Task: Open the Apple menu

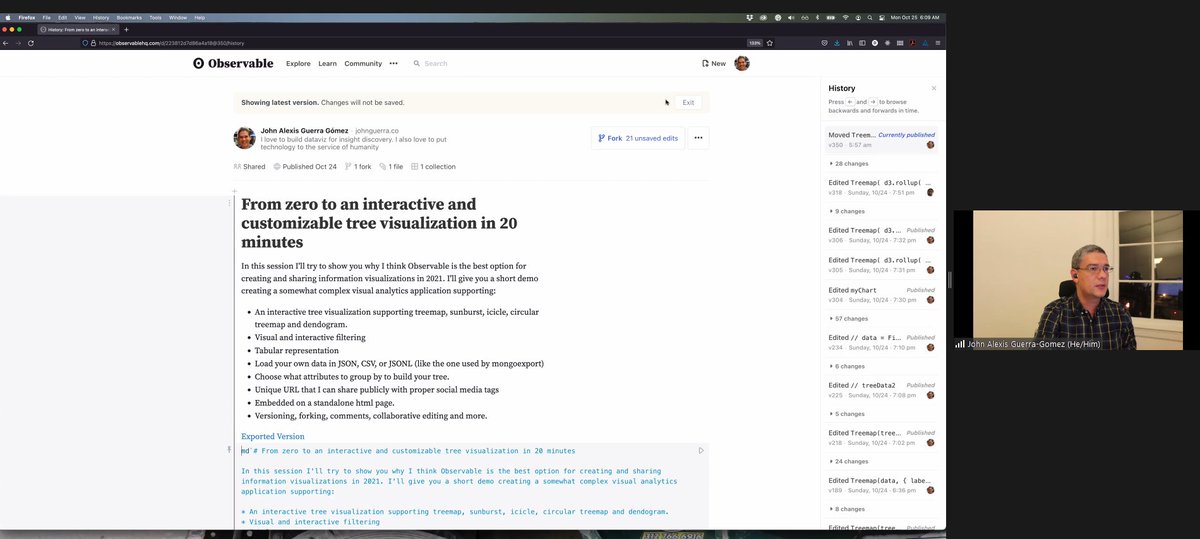Action: (8, 17)
